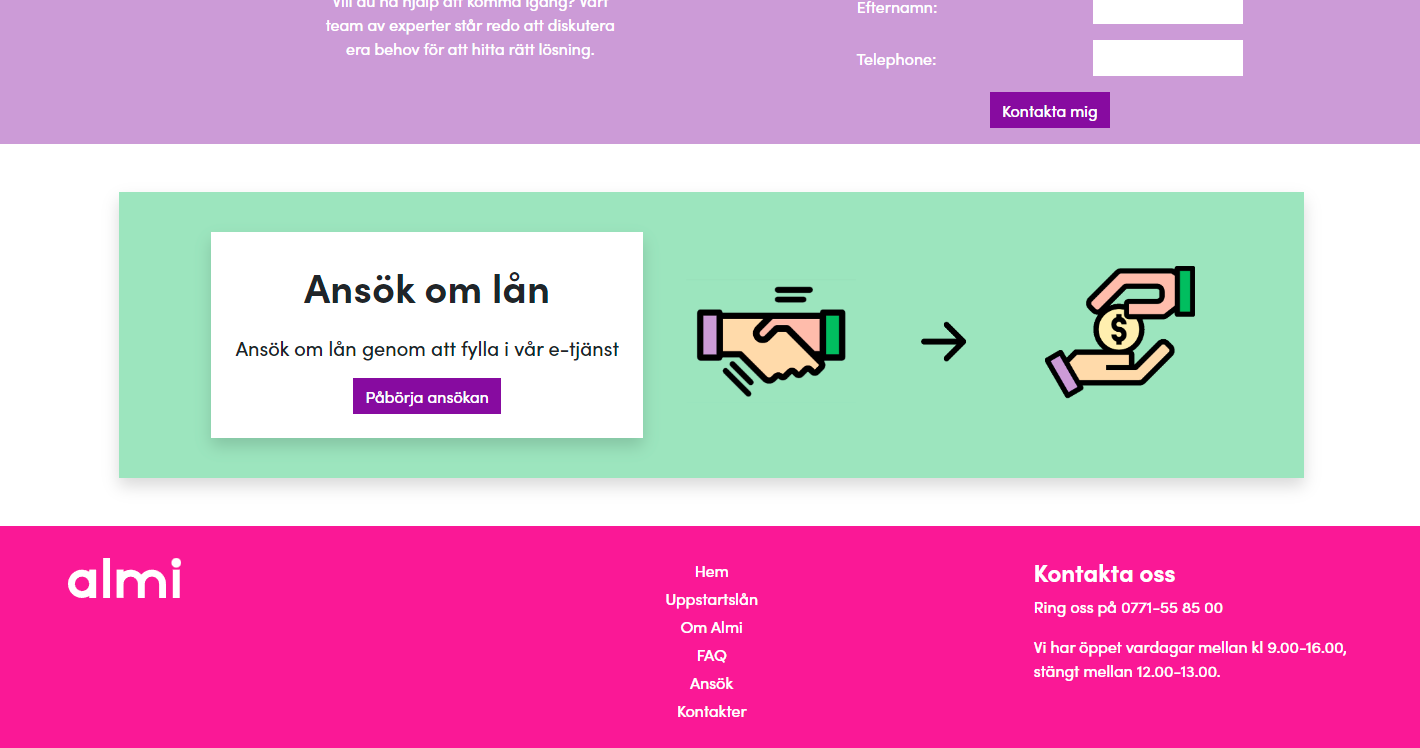Click the Kontakta oss heading
The image size is (1420, 748).
[x=1104, y=574]
